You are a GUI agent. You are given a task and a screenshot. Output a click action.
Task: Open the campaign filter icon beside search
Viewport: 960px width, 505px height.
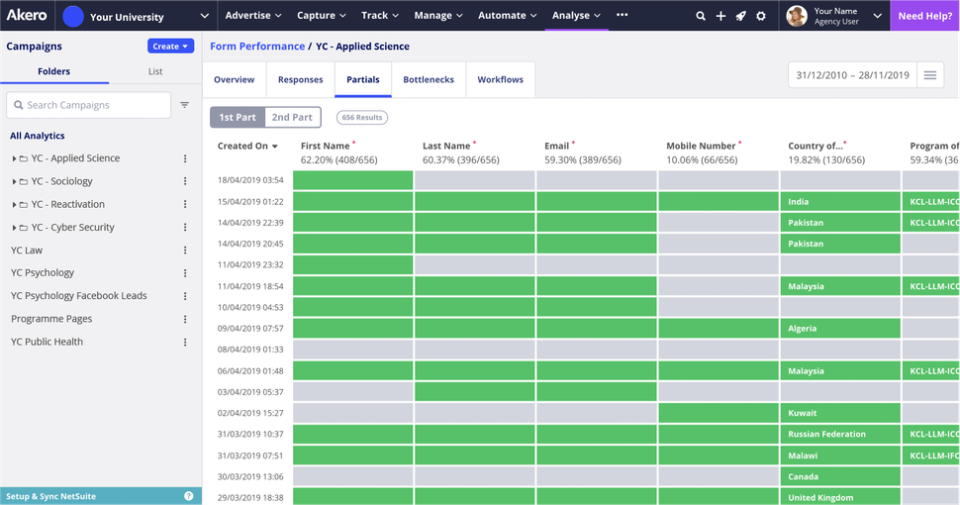(x=184, y=105)
